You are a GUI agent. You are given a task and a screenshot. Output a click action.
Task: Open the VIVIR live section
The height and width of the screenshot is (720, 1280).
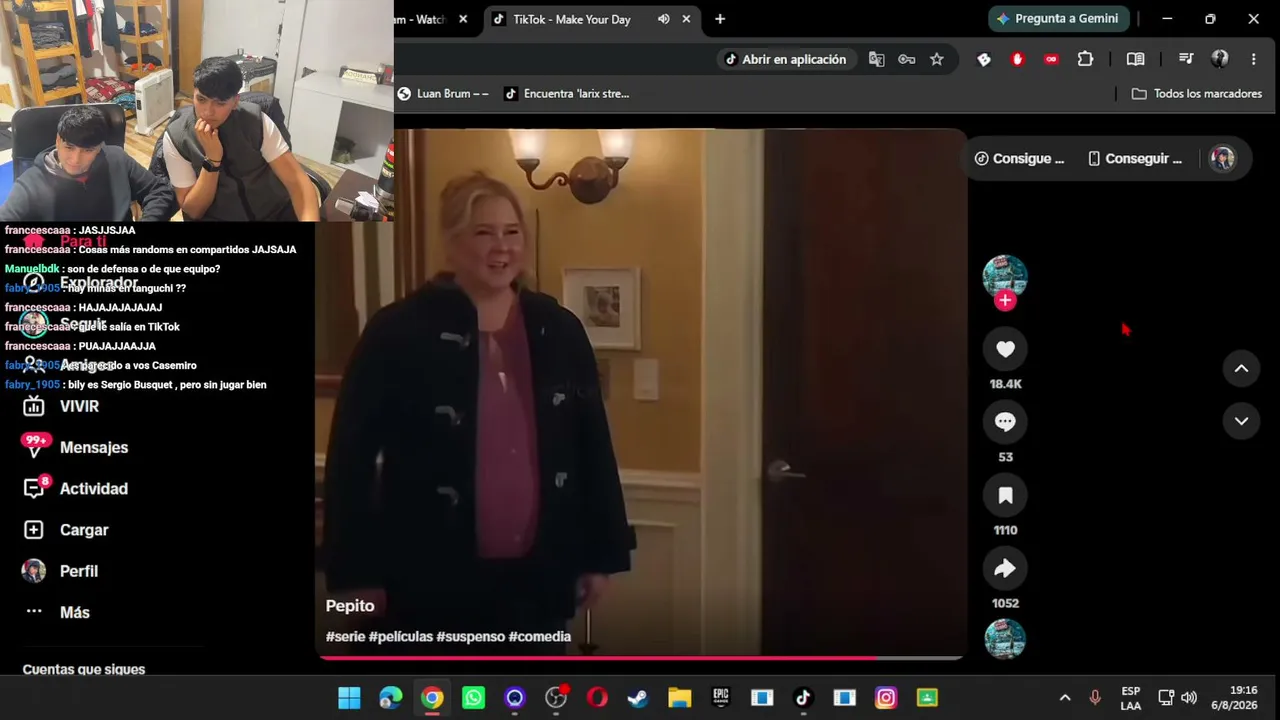click(x=79, y=406)
